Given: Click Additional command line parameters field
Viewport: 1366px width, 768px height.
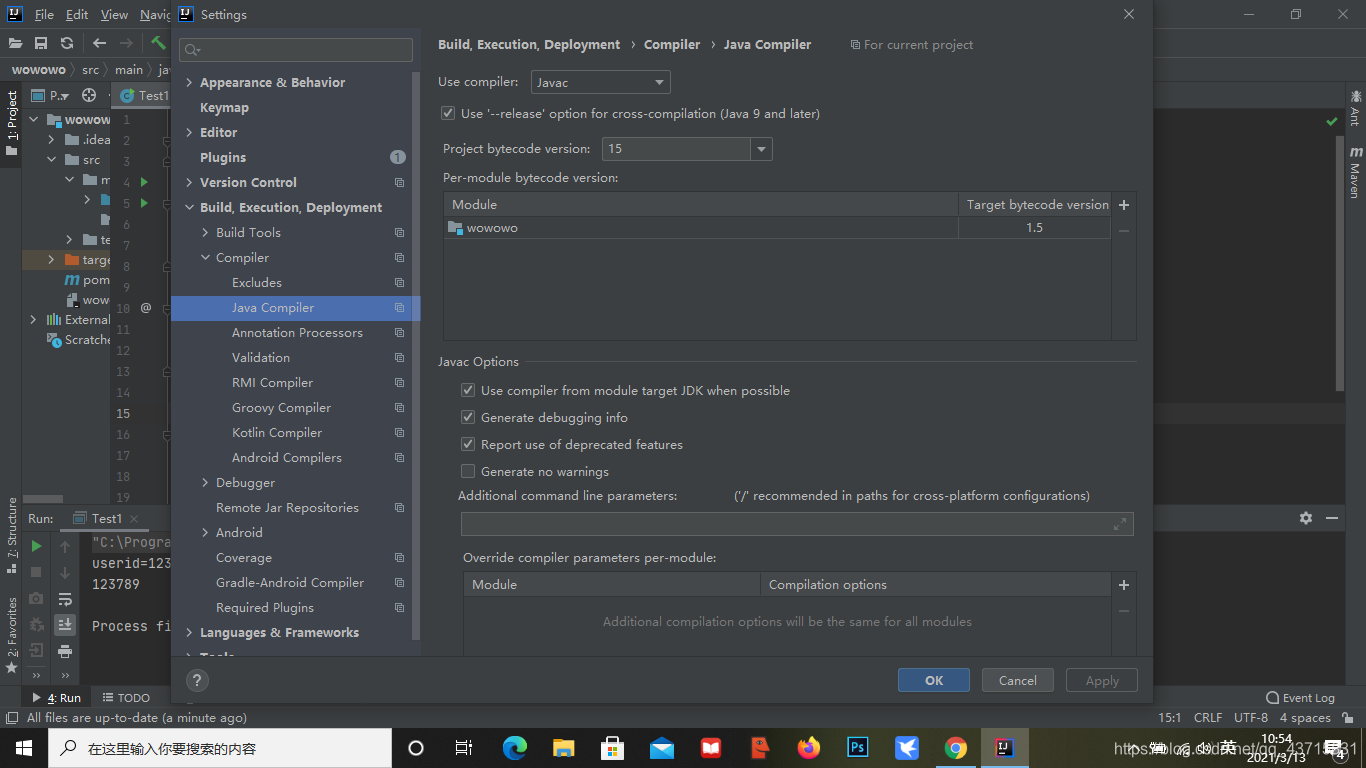Looking at the screenshot, I should [797, 524].
